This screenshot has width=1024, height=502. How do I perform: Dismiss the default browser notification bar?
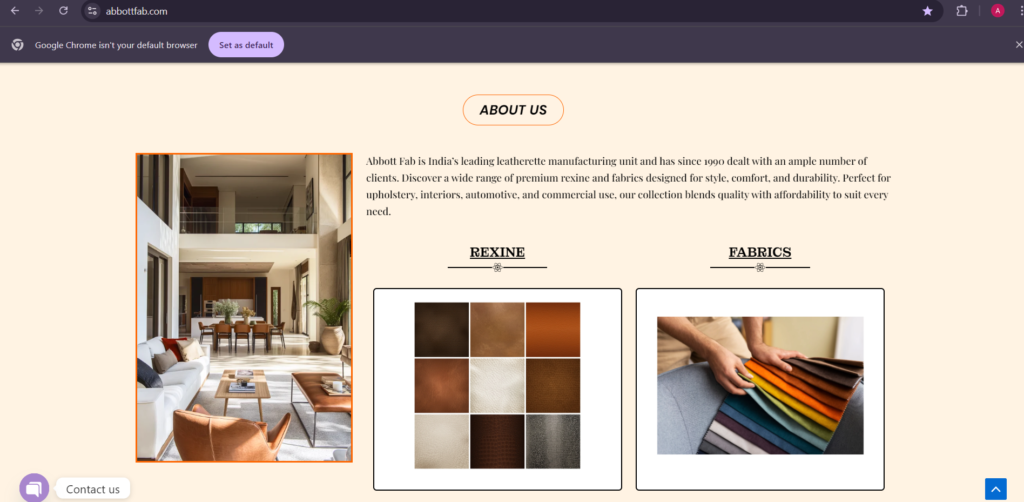(x=1018, y=44)
